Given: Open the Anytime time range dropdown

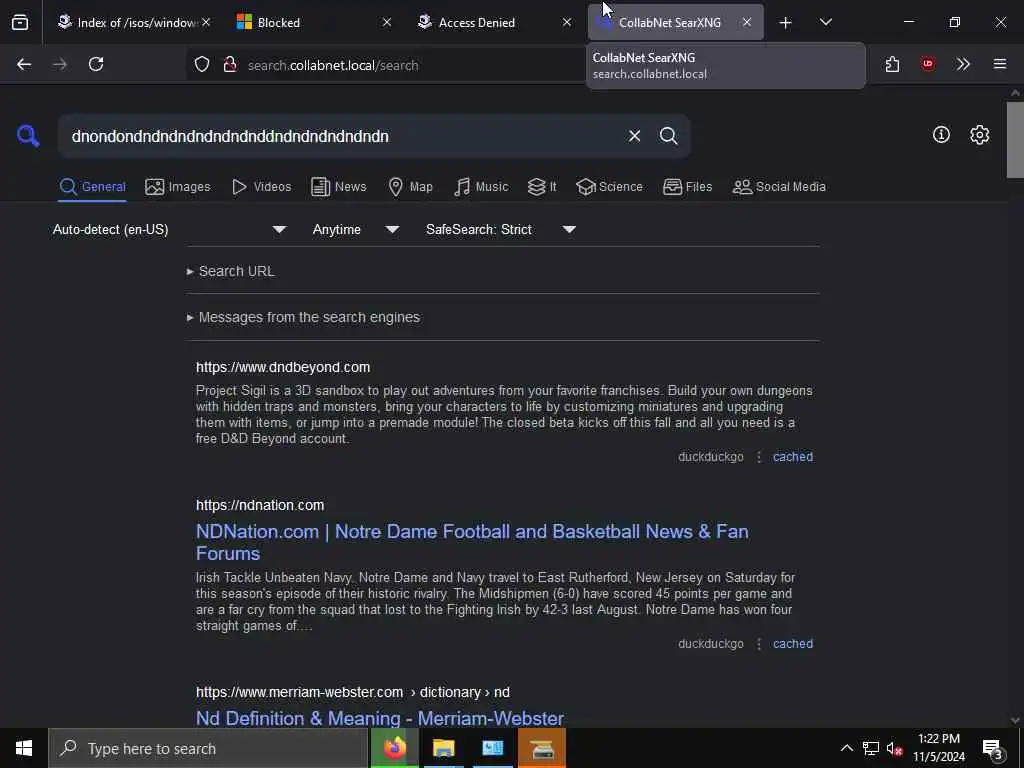Looking at the screenshot, I should 355,229.
